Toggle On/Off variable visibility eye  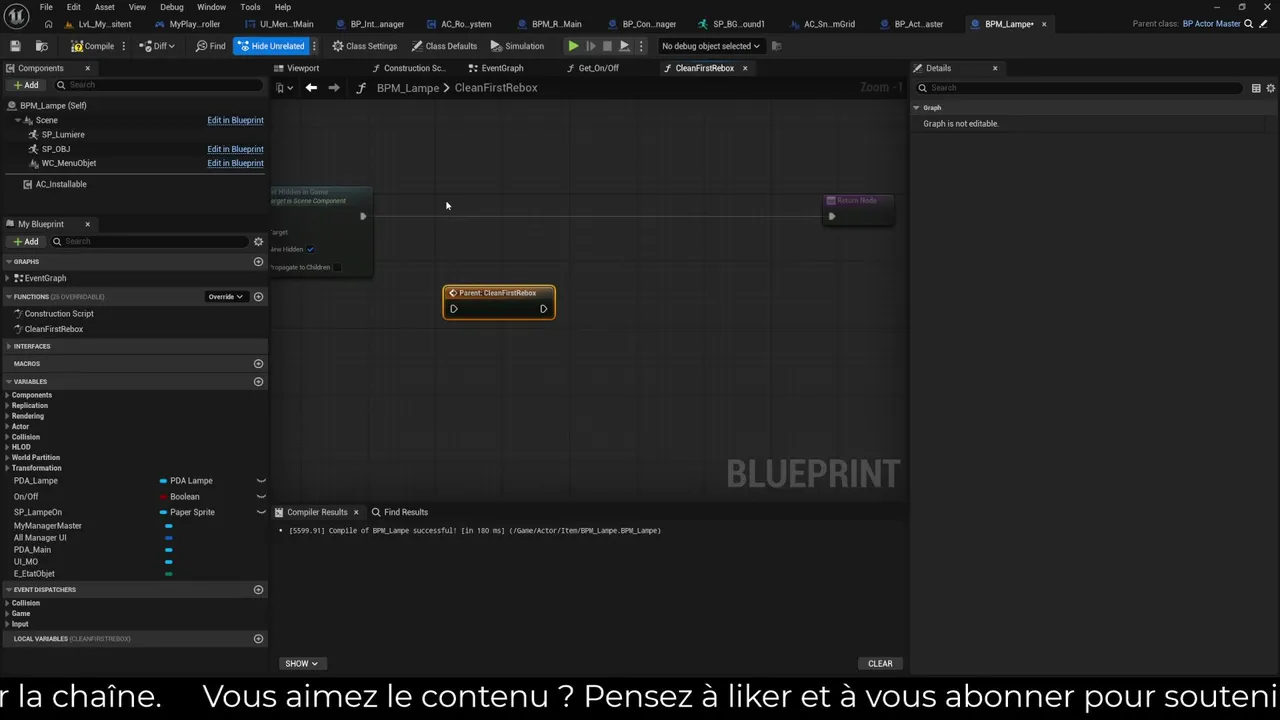pyautogui.click(x=261, y=497)
